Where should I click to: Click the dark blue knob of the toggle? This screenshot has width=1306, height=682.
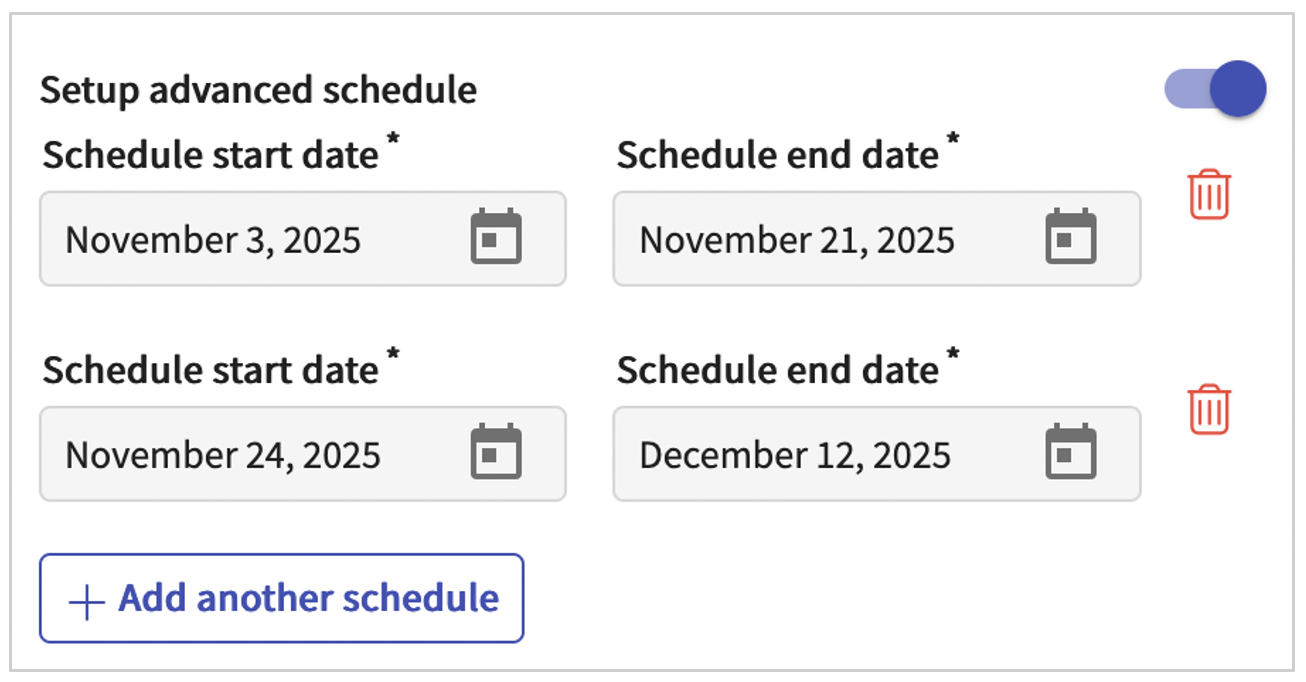click(x=1238, y=89)
